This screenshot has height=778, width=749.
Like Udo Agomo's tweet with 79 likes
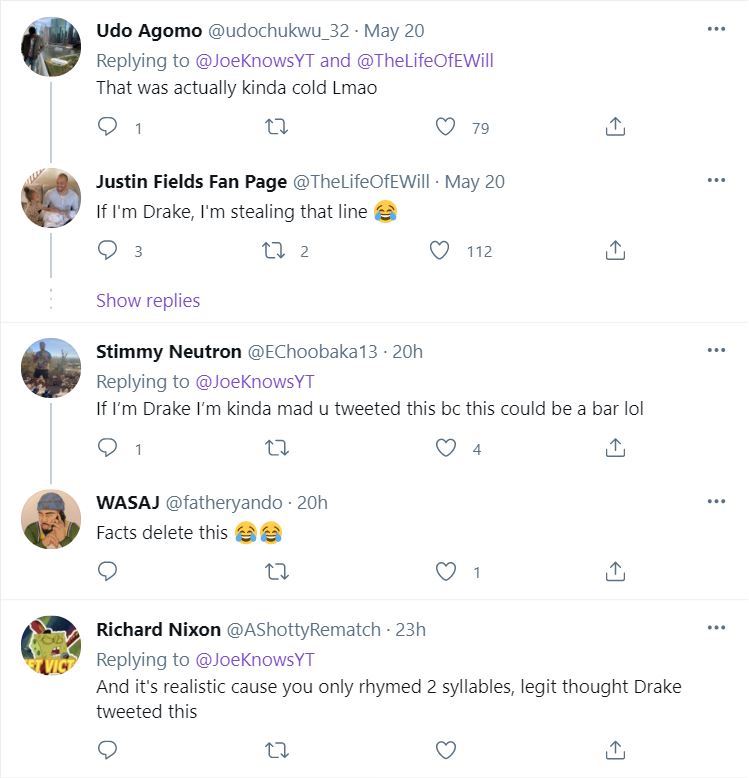point(446,127)
